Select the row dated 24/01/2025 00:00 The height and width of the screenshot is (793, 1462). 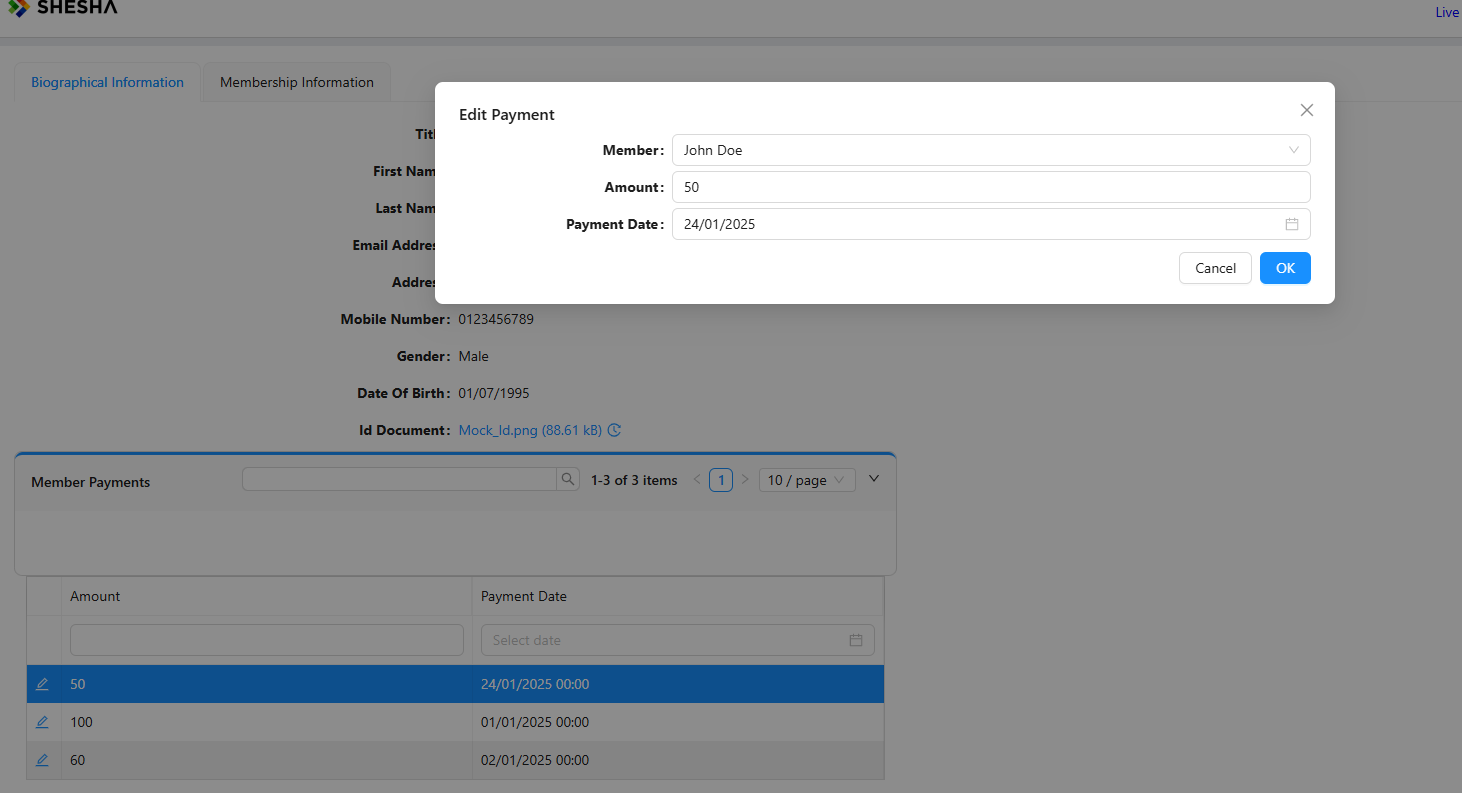(456, 684)
